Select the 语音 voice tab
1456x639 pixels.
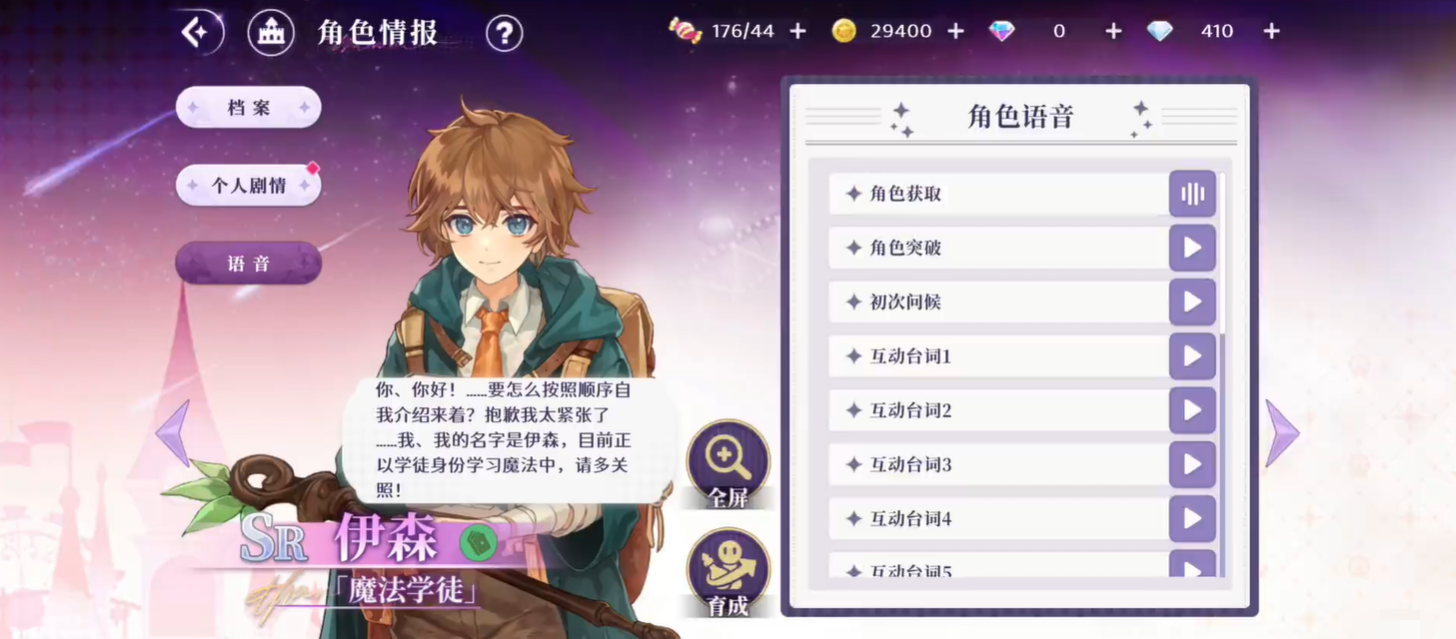click(248, 263)
